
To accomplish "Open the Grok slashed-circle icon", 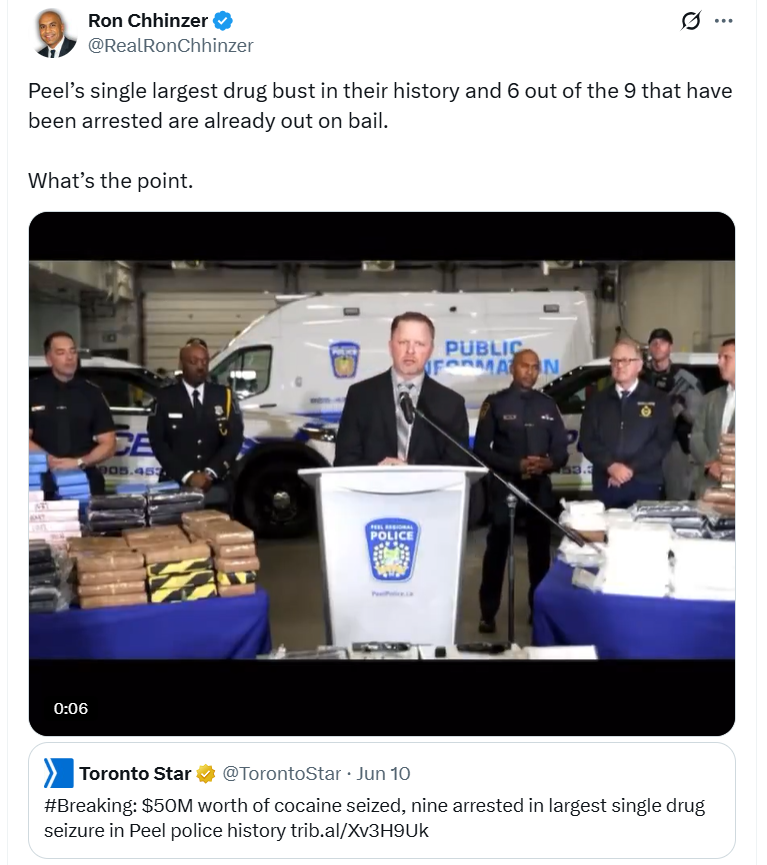I will click(x=690, y=21).
